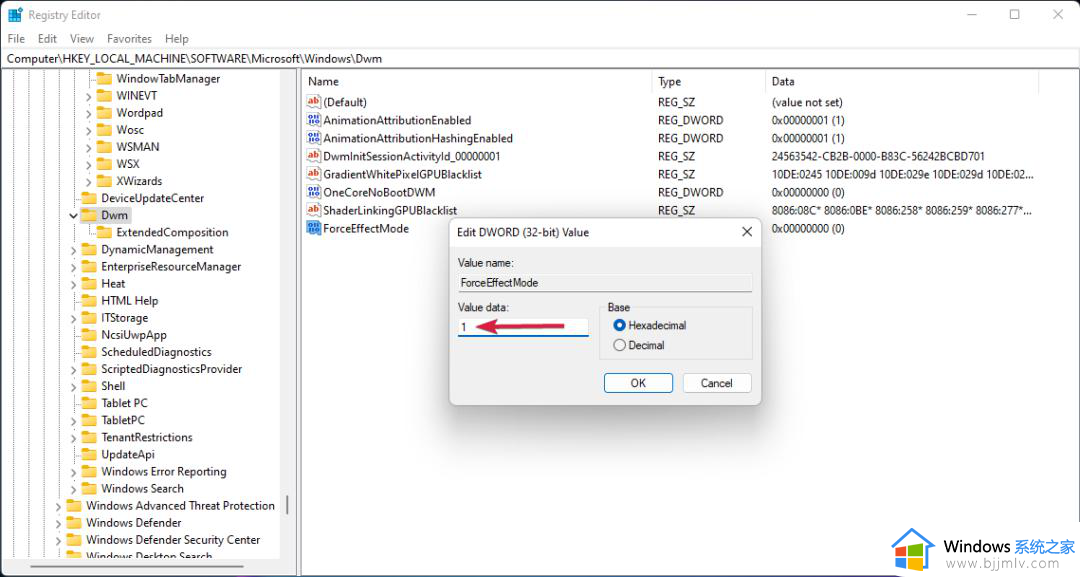Click the Value data input field

[x=523, y=327]
